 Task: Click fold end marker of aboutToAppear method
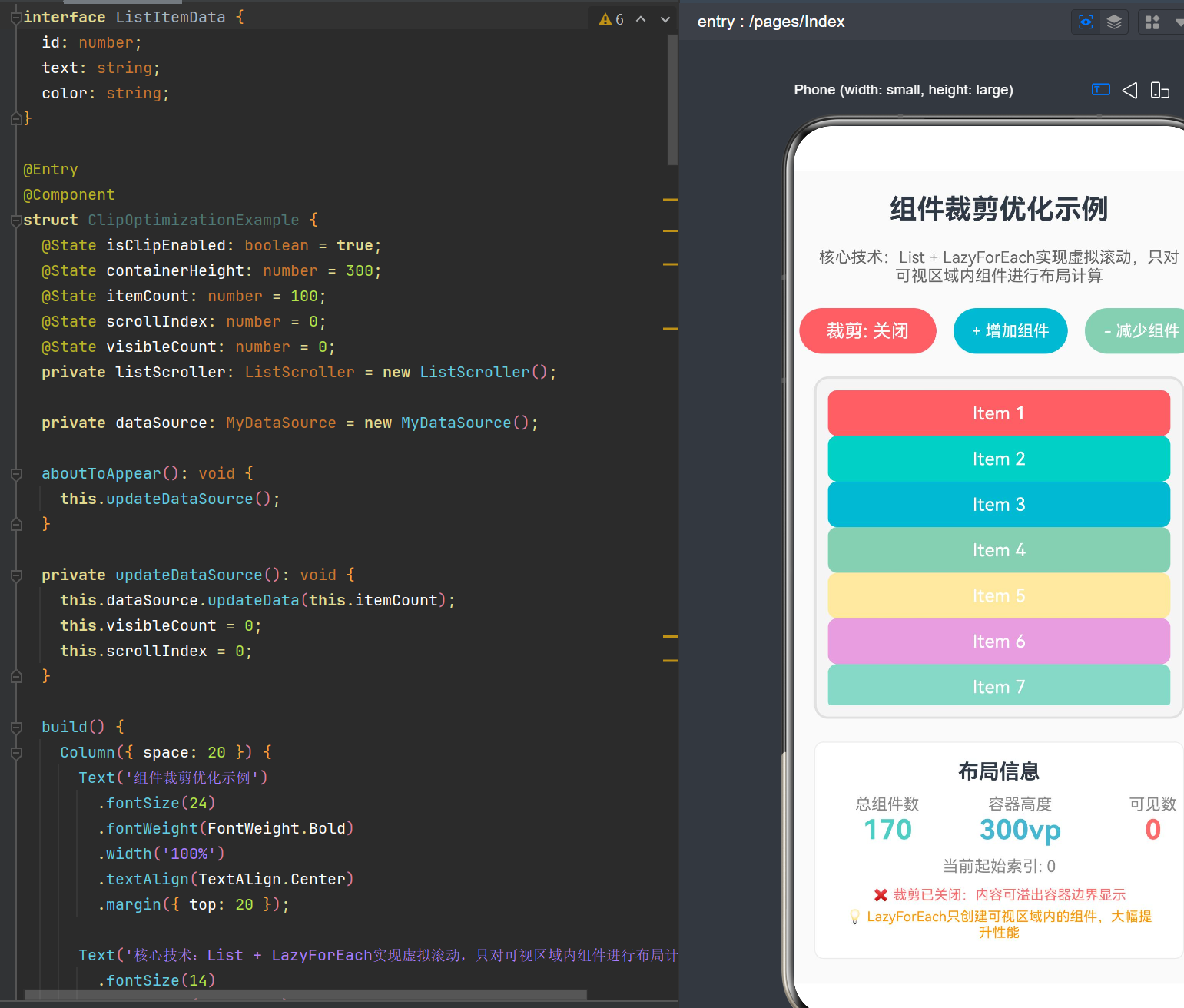16,524
